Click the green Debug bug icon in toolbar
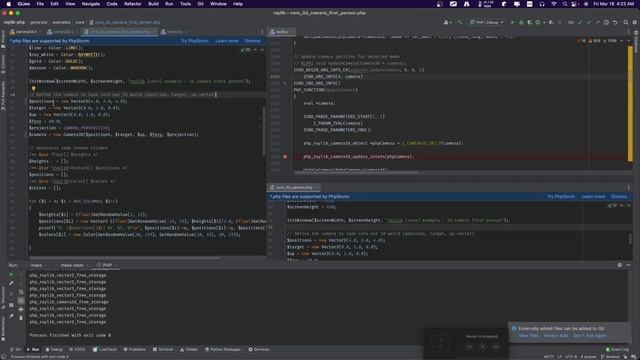This screenshot has width=640, height=360. tap(521, 22)
